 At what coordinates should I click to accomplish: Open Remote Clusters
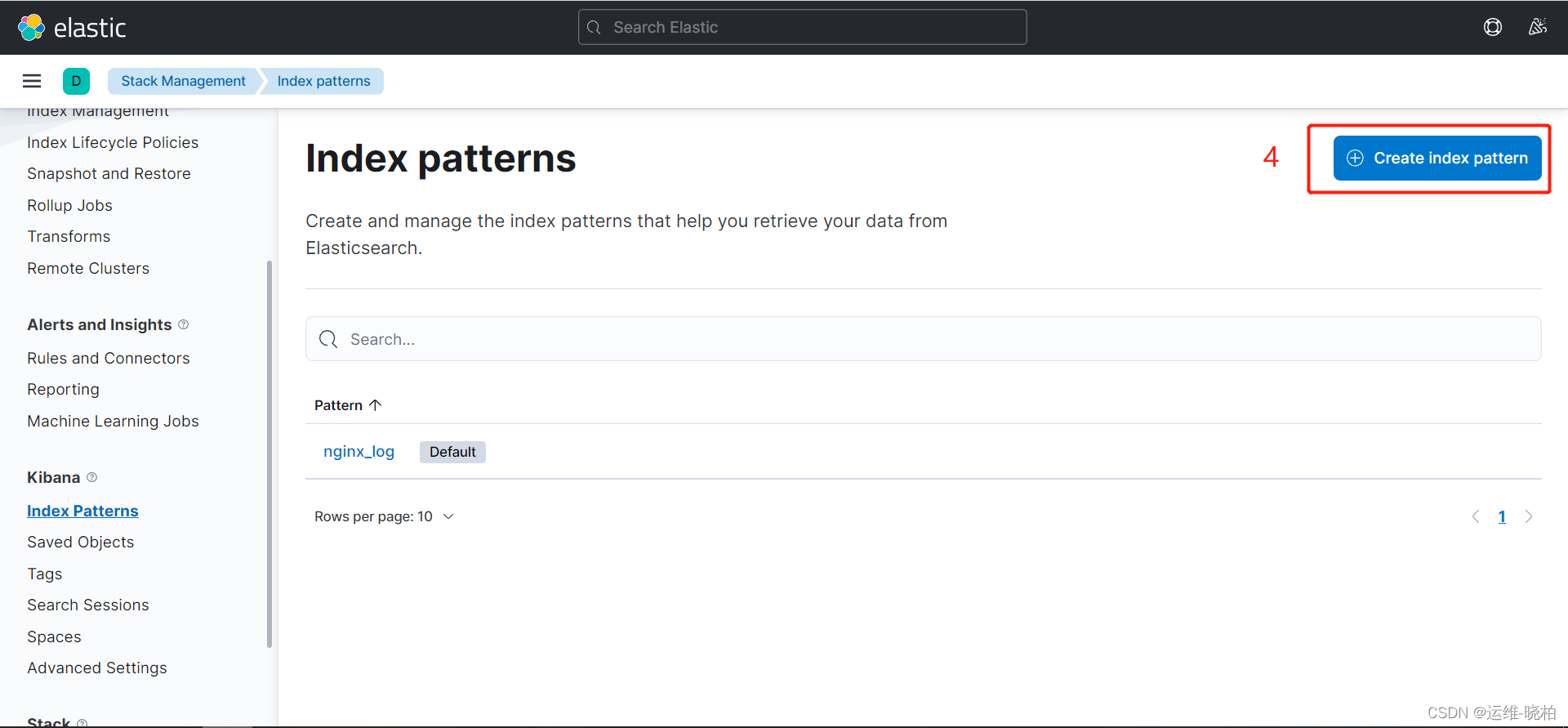pos(88,269)
